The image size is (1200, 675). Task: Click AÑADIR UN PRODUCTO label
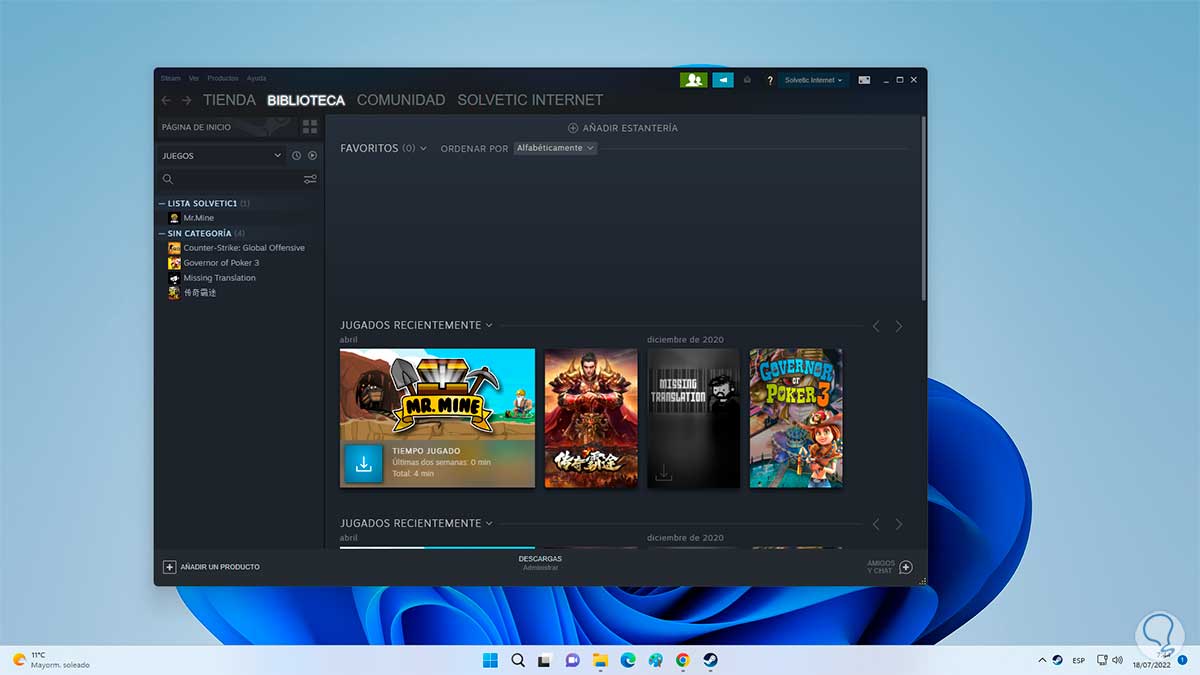tap(220, 567)
